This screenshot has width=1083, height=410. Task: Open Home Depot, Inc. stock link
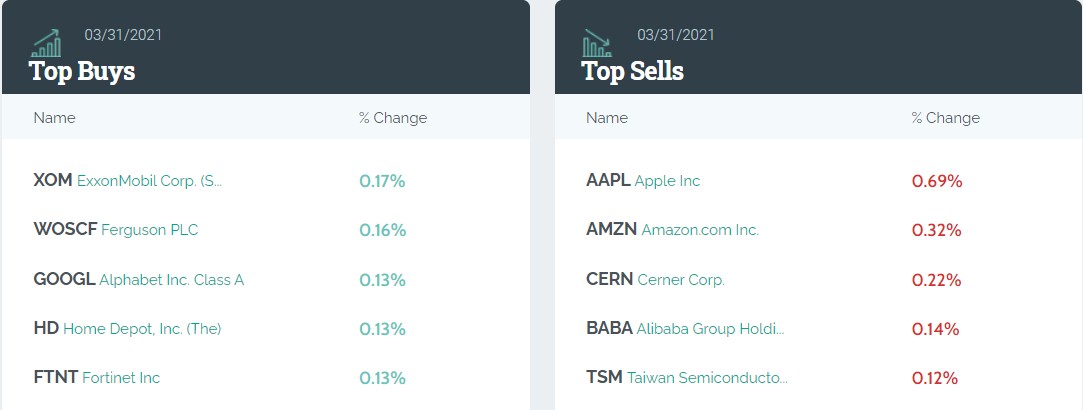click(x=142, y=329)
